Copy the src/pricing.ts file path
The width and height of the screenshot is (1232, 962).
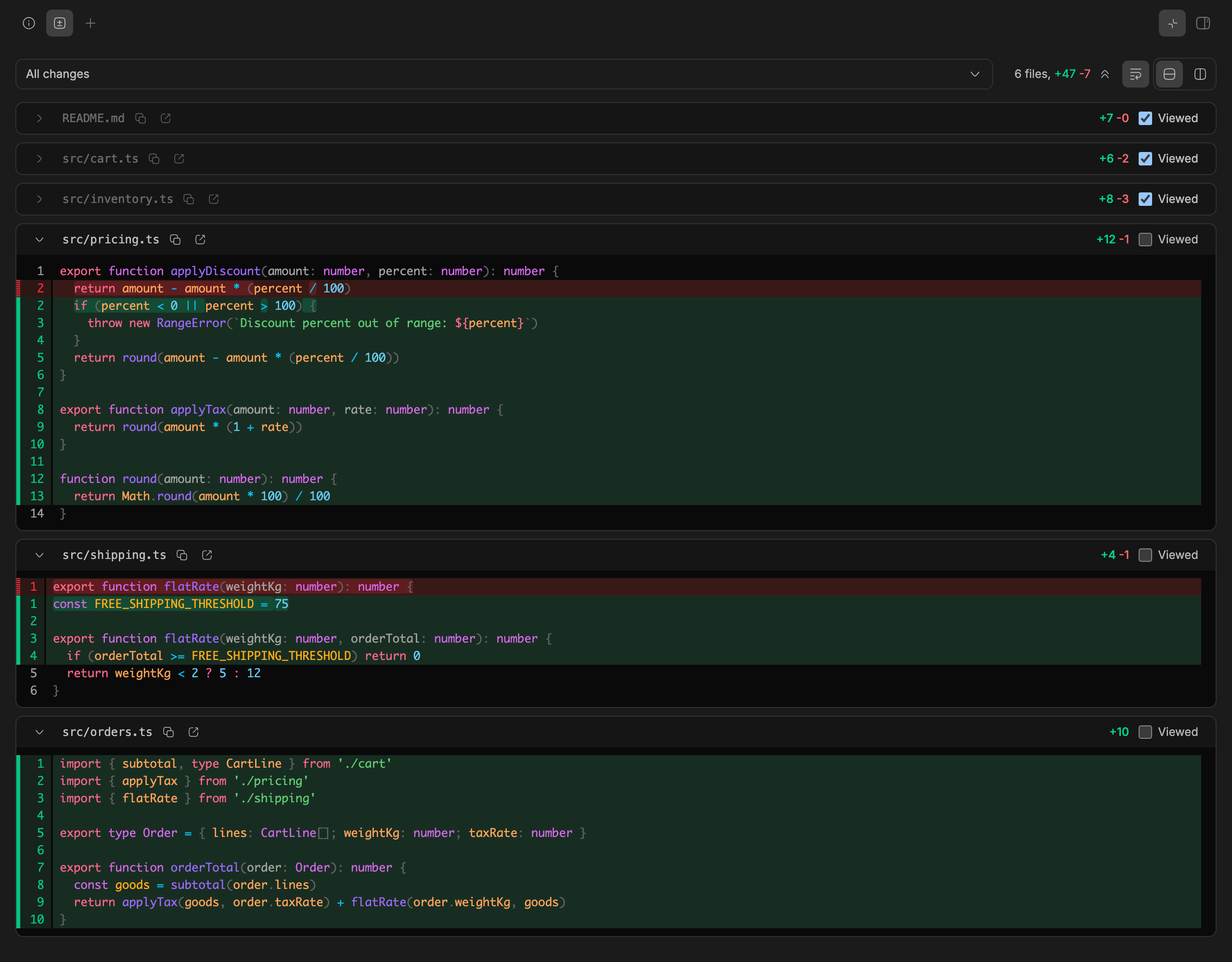[176, 240]
